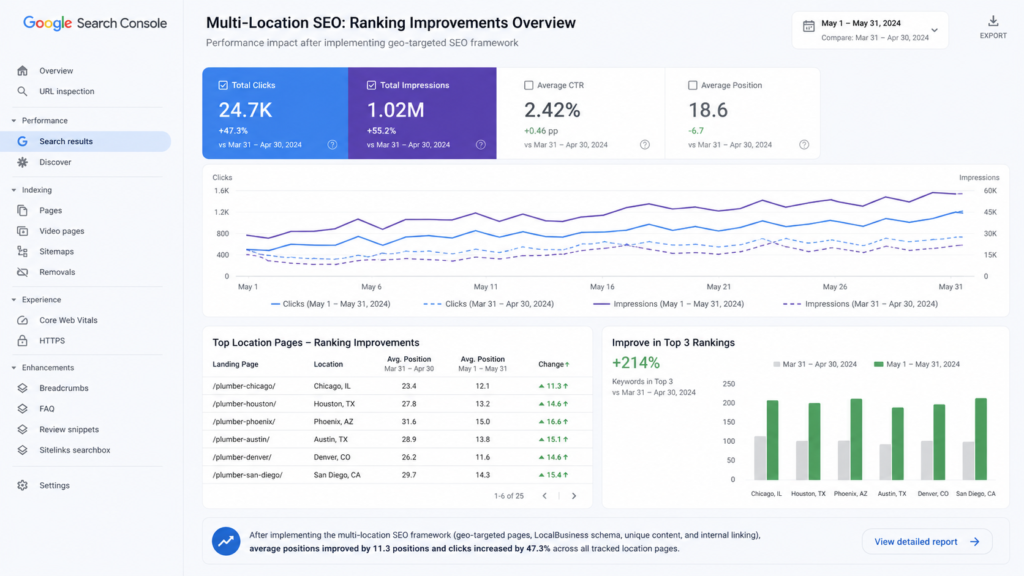Click the blue trending-up insight icon
The width and height of the screenshot is (1024, 576).
point(226,541)
